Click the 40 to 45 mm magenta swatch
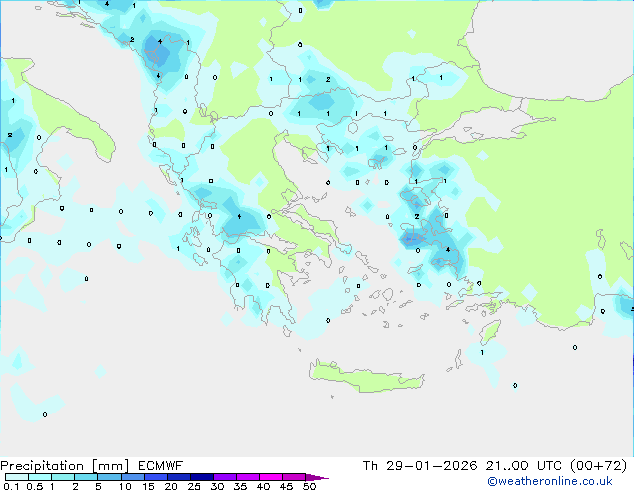634x490 pixels. [x=271, y=477]
